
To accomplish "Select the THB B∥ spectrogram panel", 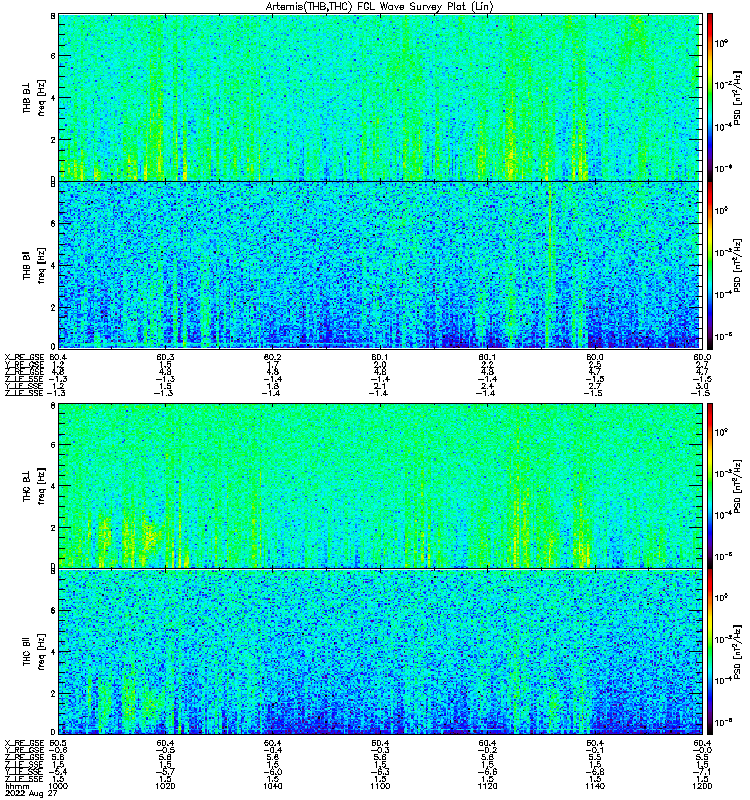I will 379,265.
